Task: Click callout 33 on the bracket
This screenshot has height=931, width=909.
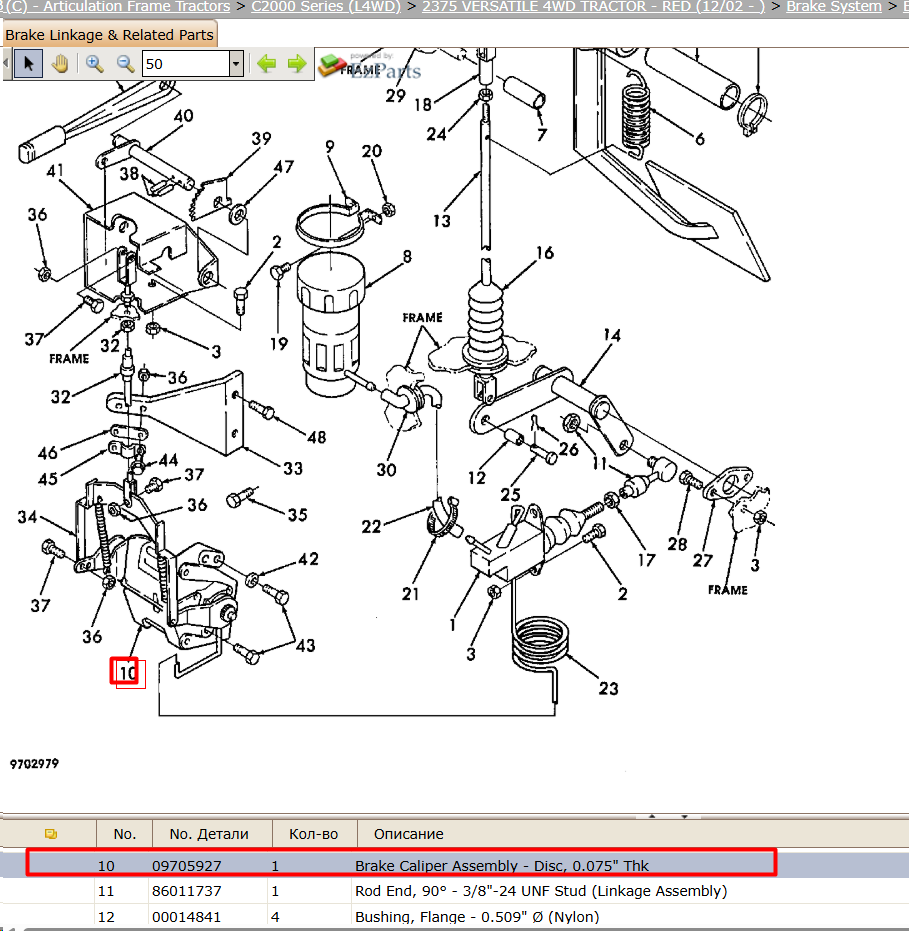Action: [x=293, y=468]
